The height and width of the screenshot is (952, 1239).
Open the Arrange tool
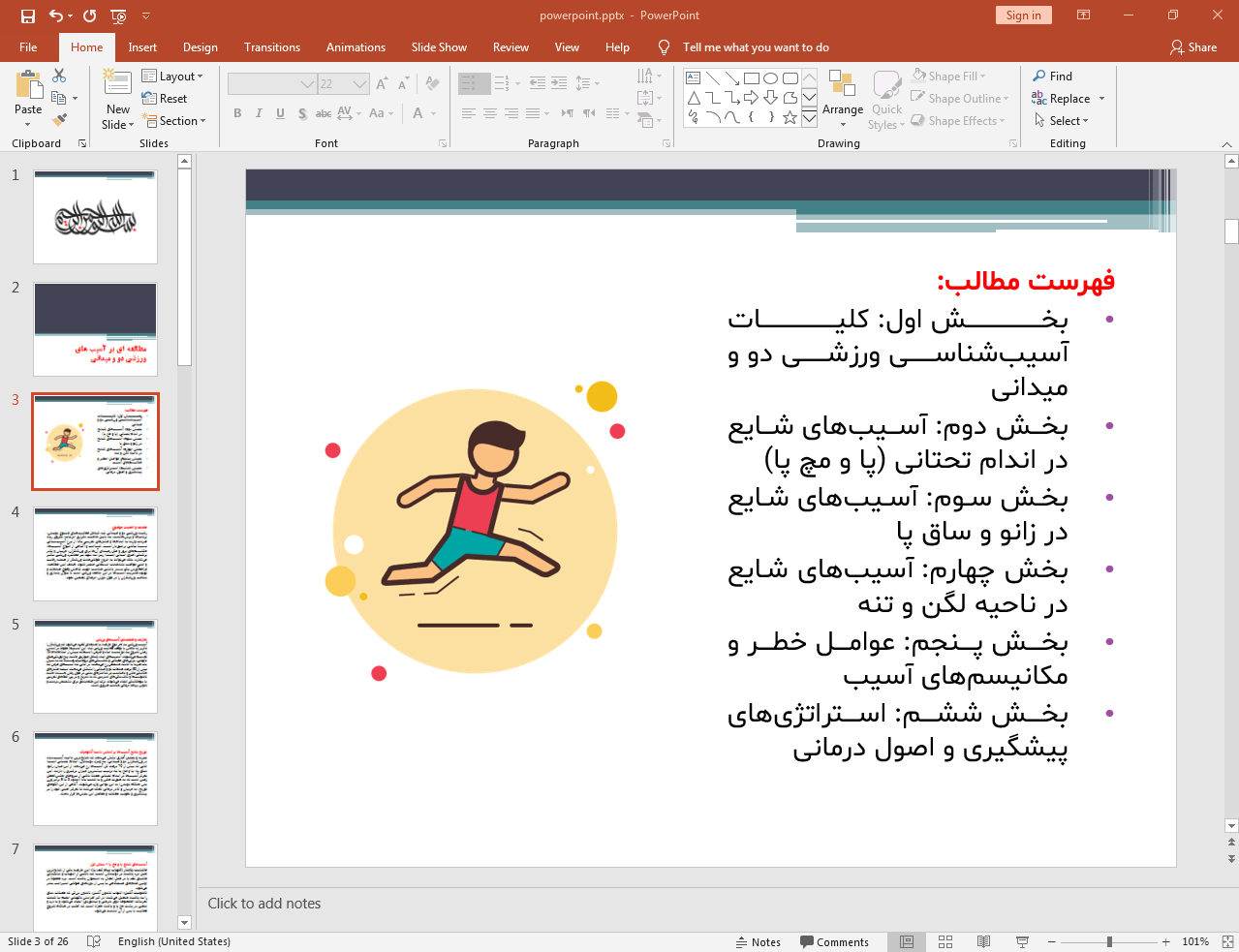coord(842,97)
